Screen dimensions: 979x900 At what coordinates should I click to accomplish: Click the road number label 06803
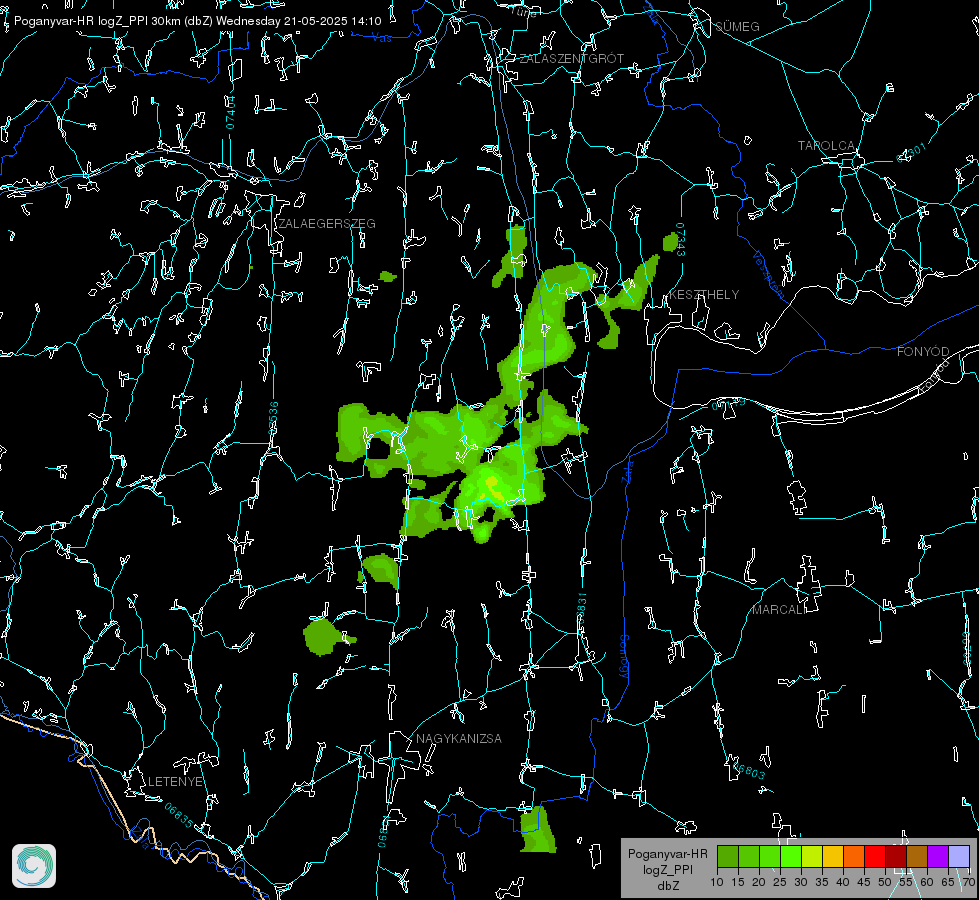749,770
